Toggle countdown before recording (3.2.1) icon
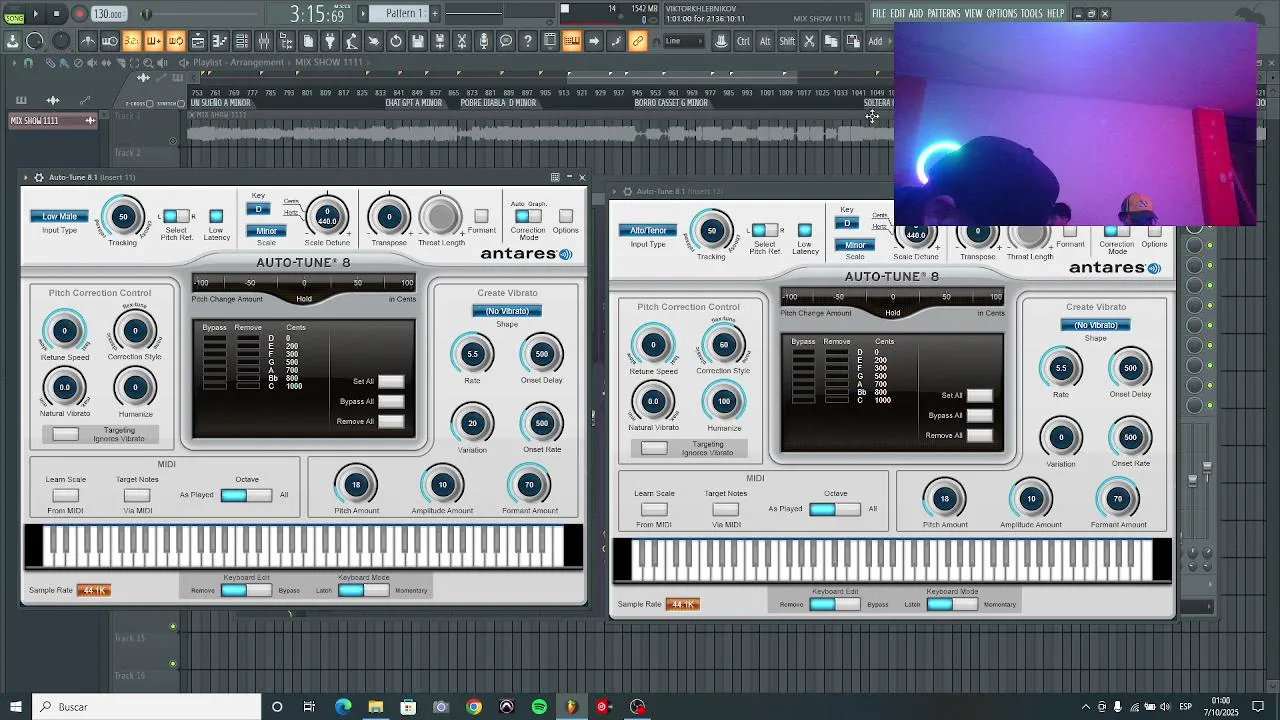The width and height of the screenshot is (1280, 720). coord(132,41)
